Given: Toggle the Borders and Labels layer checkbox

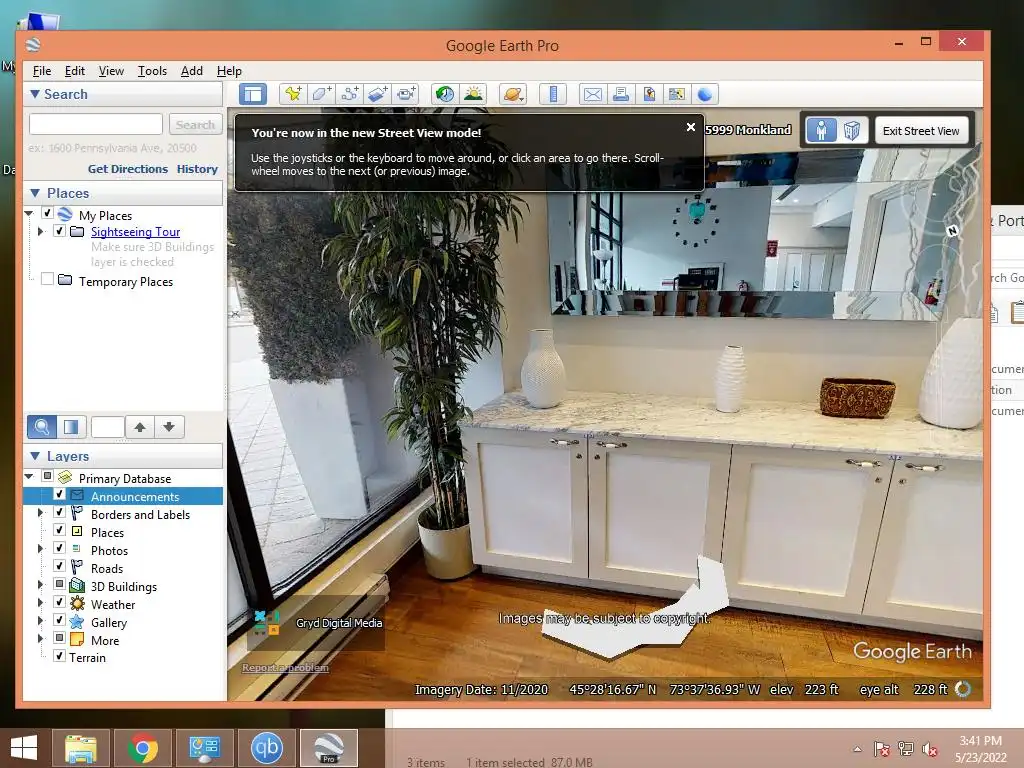Looking at the screenshot, I should 59,513.
